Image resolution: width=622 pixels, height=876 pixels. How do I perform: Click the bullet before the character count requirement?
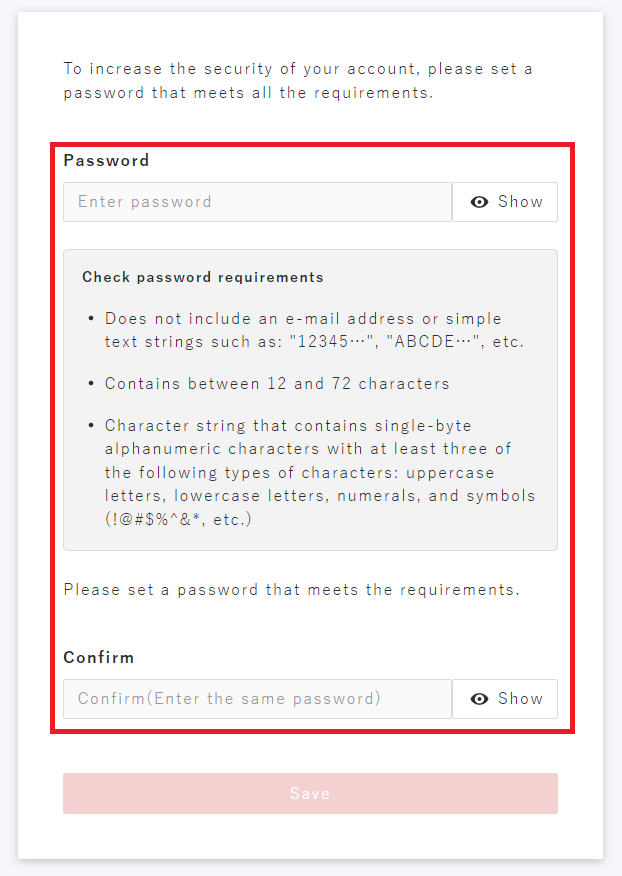91,384
